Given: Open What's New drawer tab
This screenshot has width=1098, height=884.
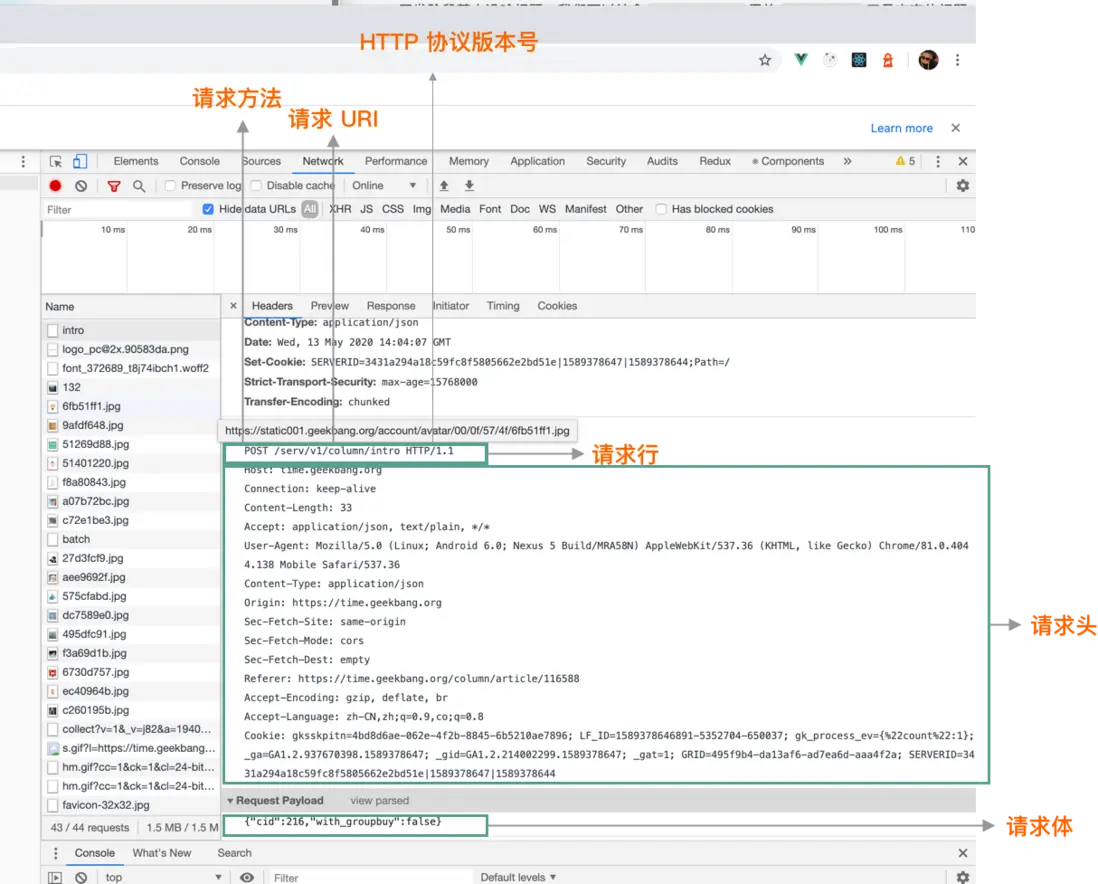Looking at the screenshot, I should point(162,852).
